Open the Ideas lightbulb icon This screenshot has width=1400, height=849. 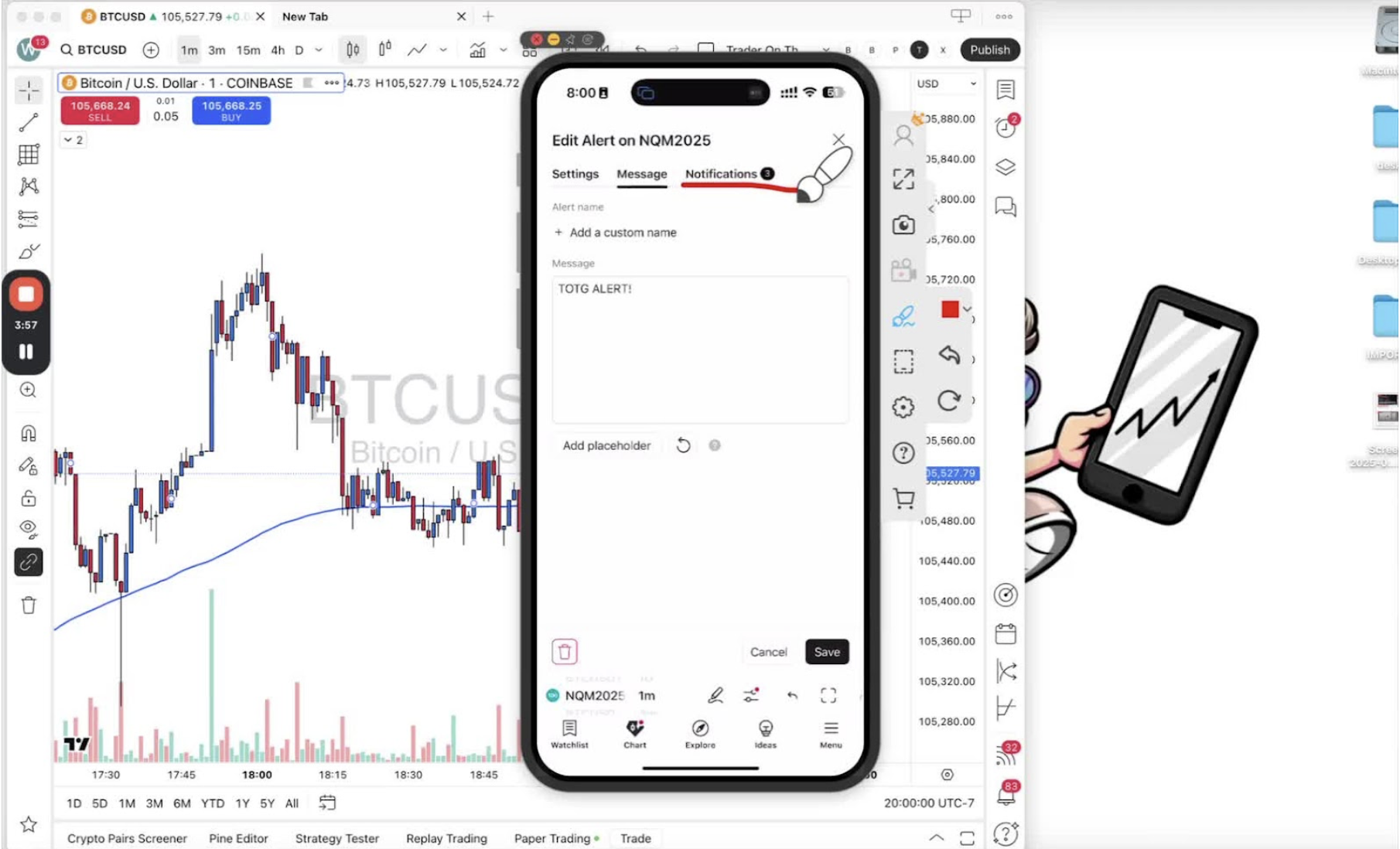tap(765, 735)
